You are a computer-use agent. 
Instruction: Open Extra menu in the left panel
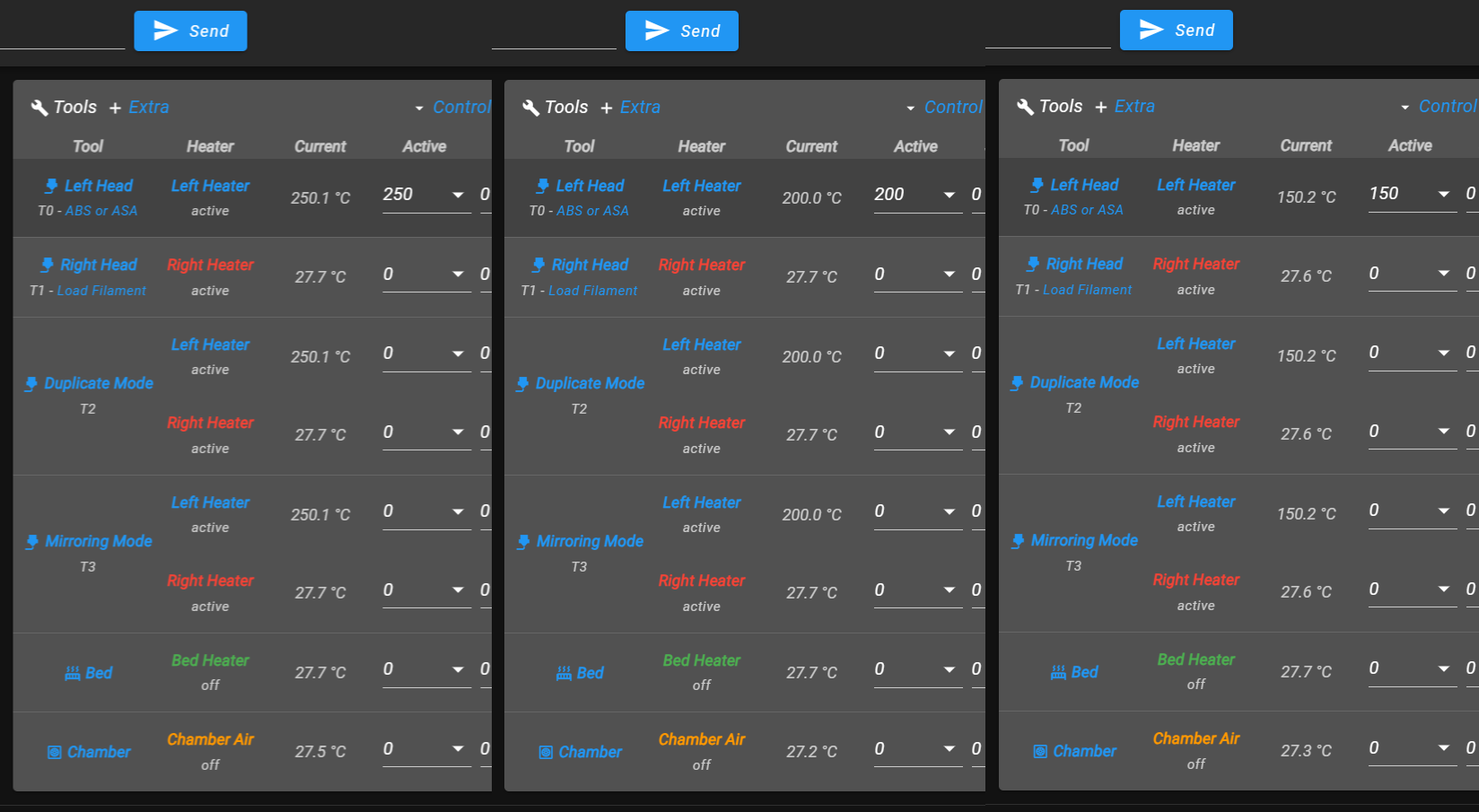[x=139, y=108]
